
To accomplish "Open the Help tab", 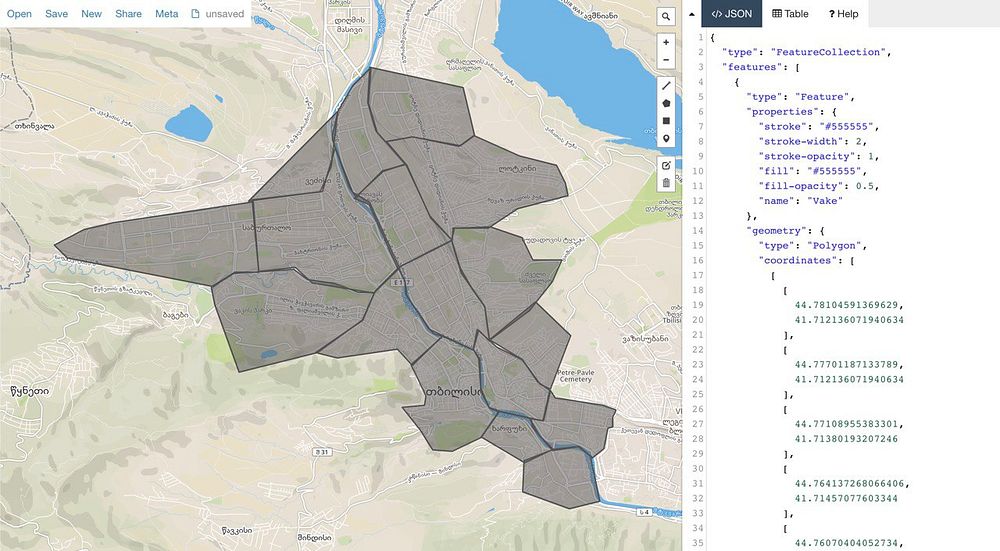I will tap(843, 14).
